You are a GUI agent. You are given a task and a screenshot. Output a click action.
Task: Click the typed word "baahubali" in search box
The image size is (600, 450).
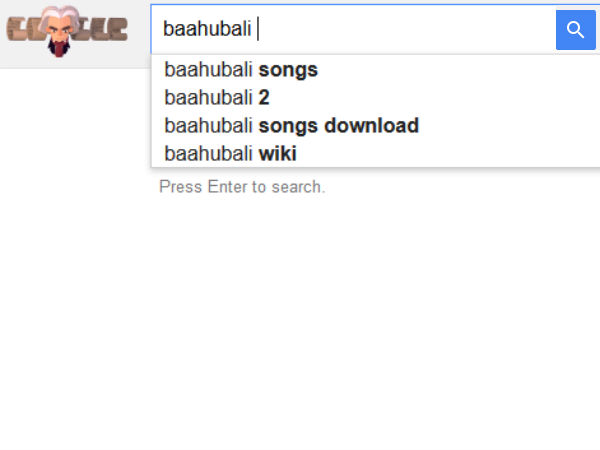click(207, 30)
